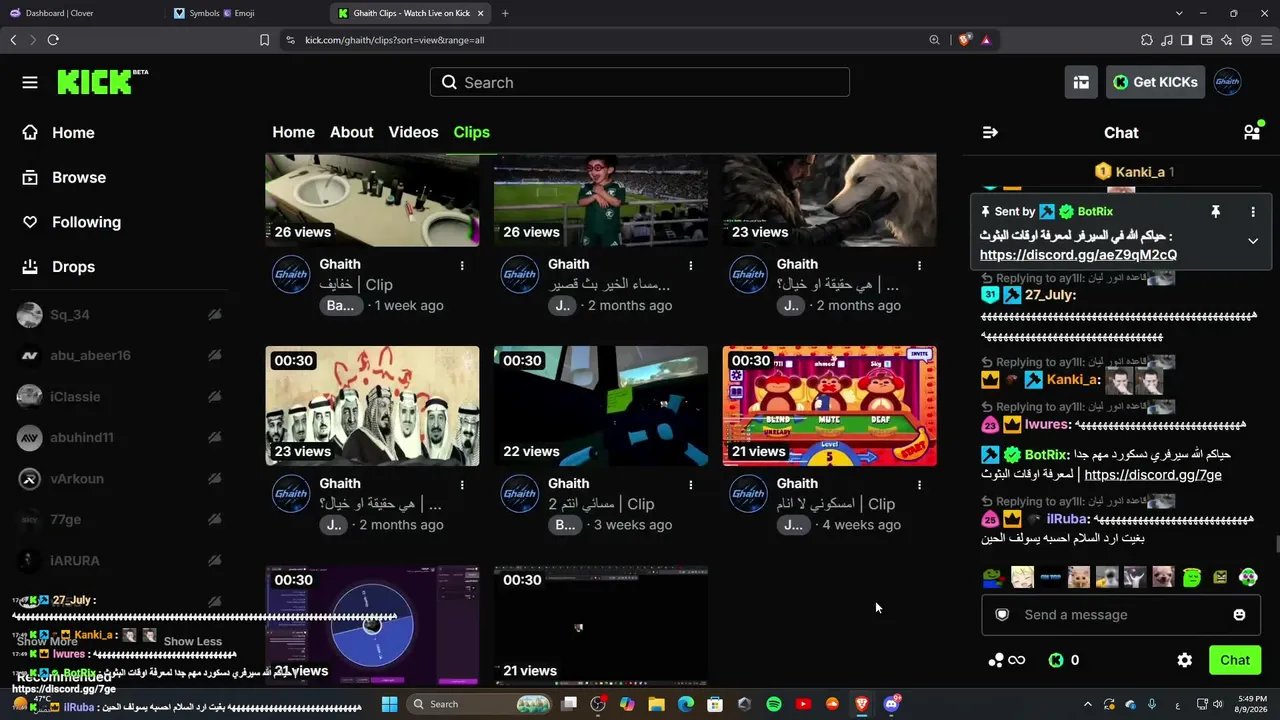Play the bathroom sink clip thumbnail
The image size is (1280, 720).
click(x=372, y=200)
